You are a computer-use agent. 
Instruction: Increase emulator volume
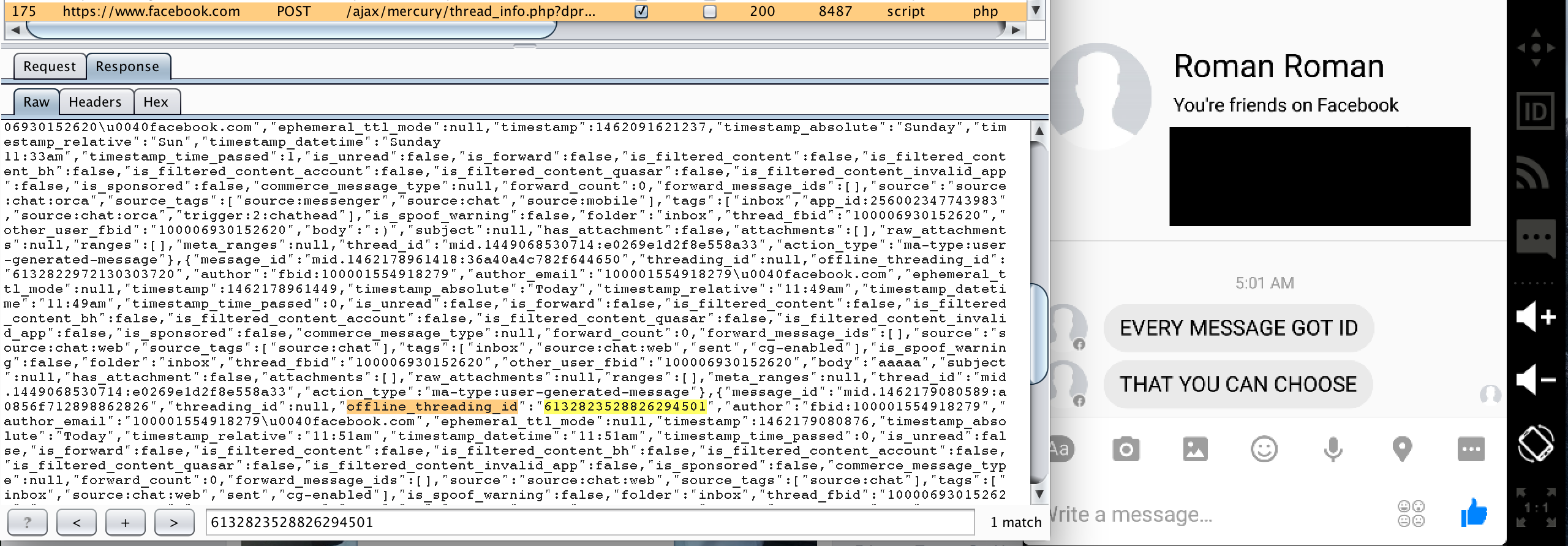pos(1536,317)
